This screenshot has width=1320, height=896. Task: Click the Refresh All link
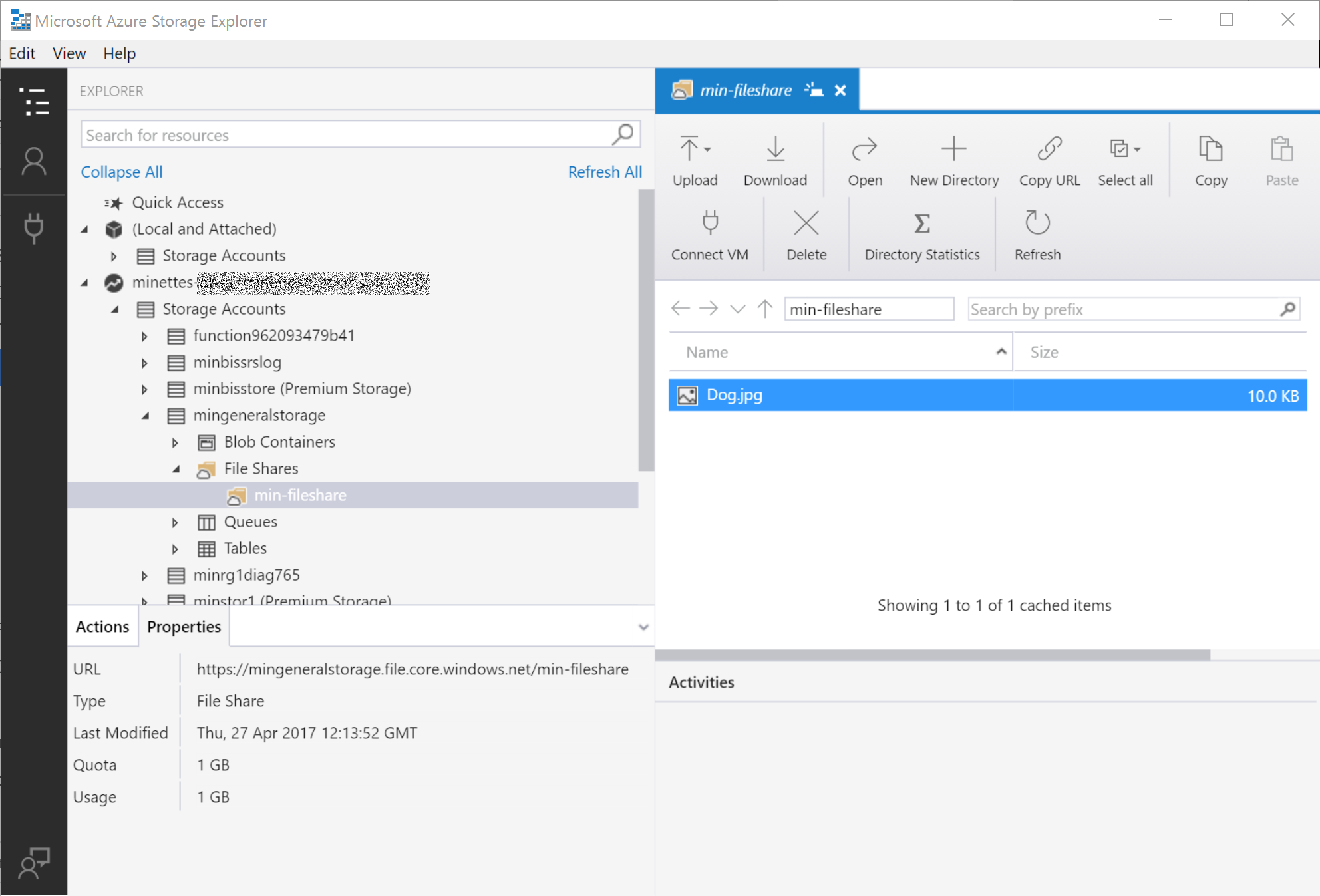tap(604, 172)
